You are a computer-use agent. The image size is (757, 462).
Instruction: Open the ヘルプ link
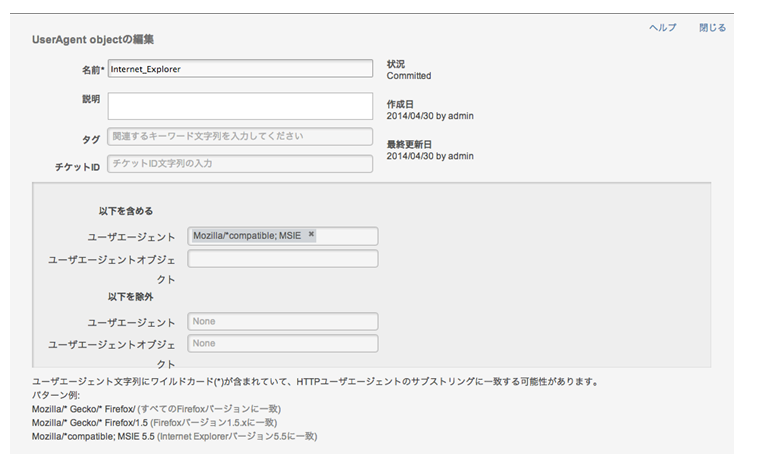[663, 28]
